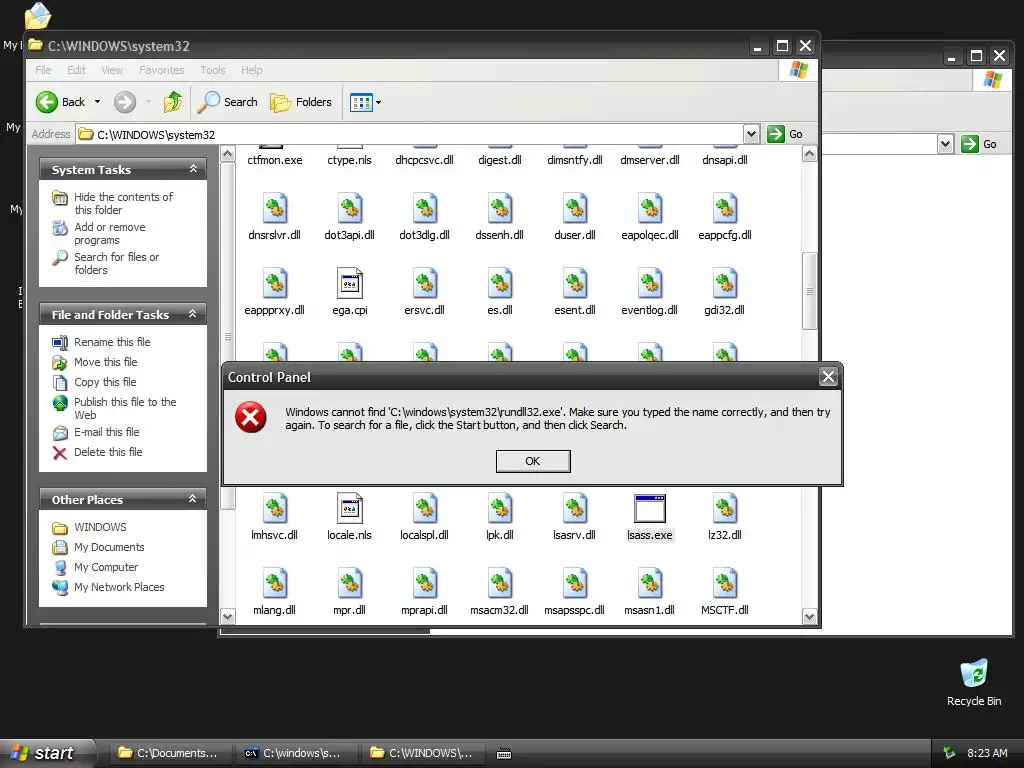Select the MSCTF.dll file icon
This screenshot has width=1024, height=768.
[x=724, y=583]
